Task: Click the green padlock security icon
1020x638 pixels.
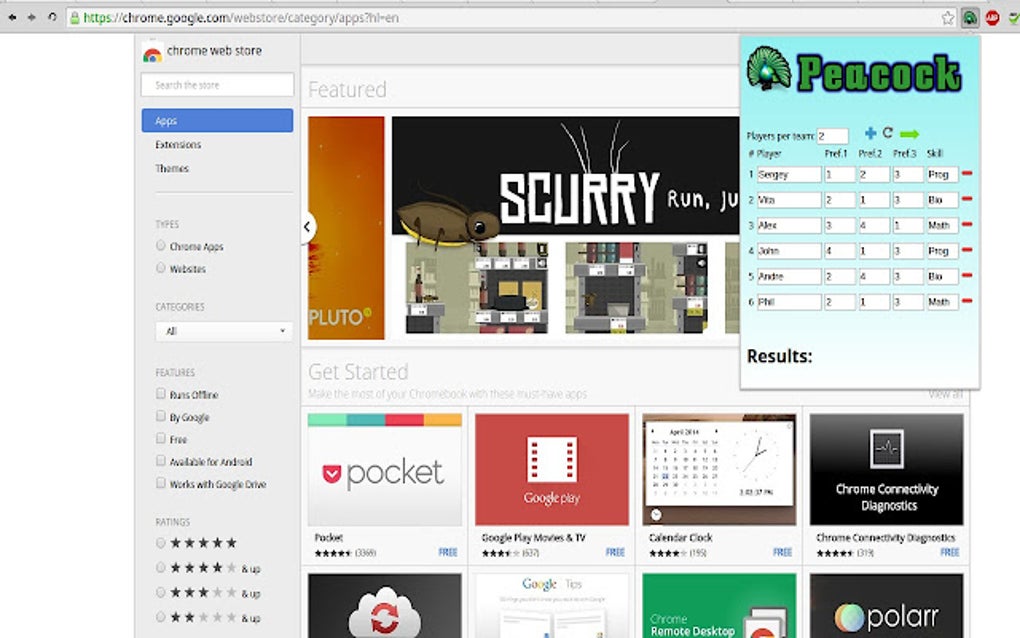Action: click(x=75, y=18)
